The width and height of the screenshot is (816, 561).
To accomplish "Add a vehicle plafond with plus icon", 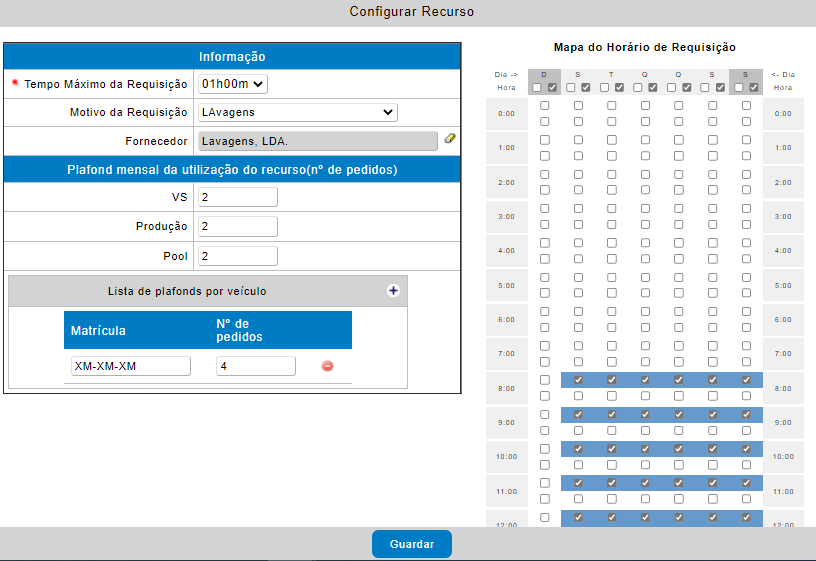I will coord(393,291).
